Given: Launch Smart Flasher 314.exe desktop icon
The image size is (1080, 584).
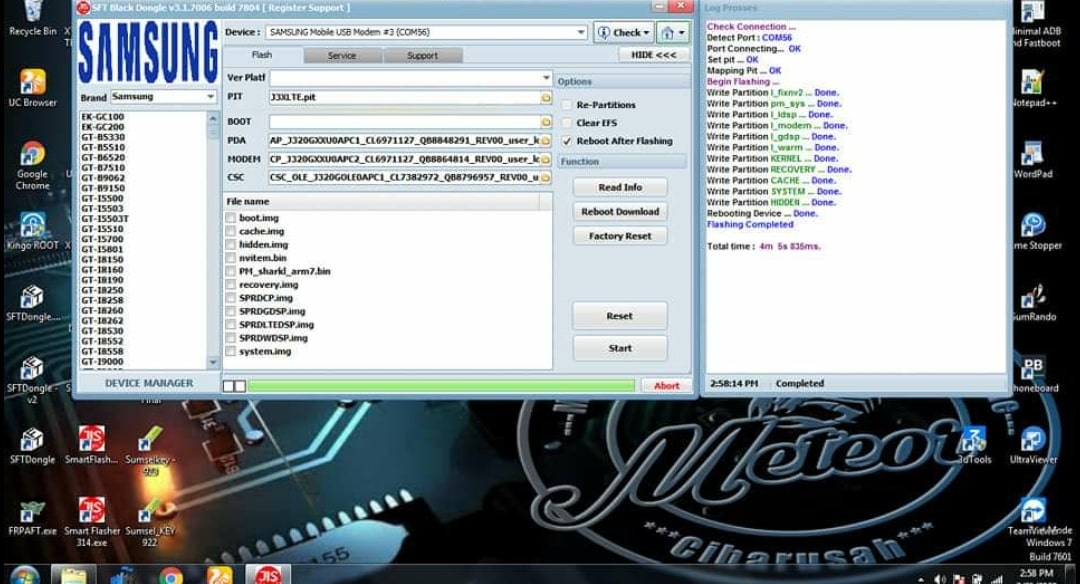Looking at the screenshot, I should tap(92, 521).
